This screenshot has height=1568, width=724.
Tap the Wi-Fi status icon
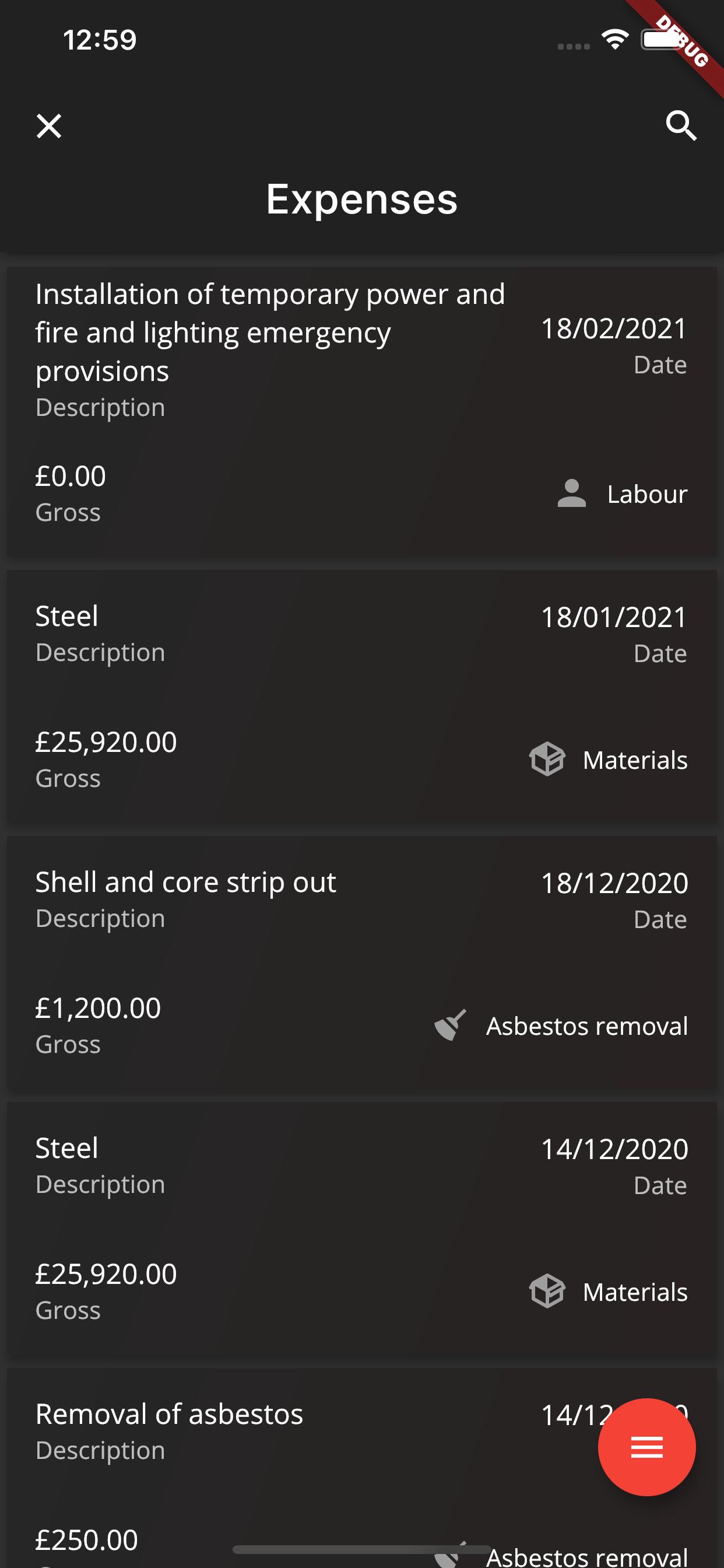(615, 40)
